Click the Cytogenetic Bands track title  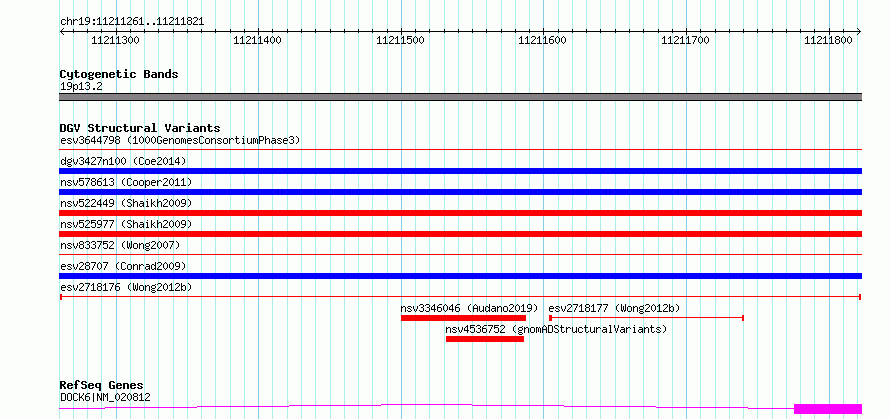119,74
